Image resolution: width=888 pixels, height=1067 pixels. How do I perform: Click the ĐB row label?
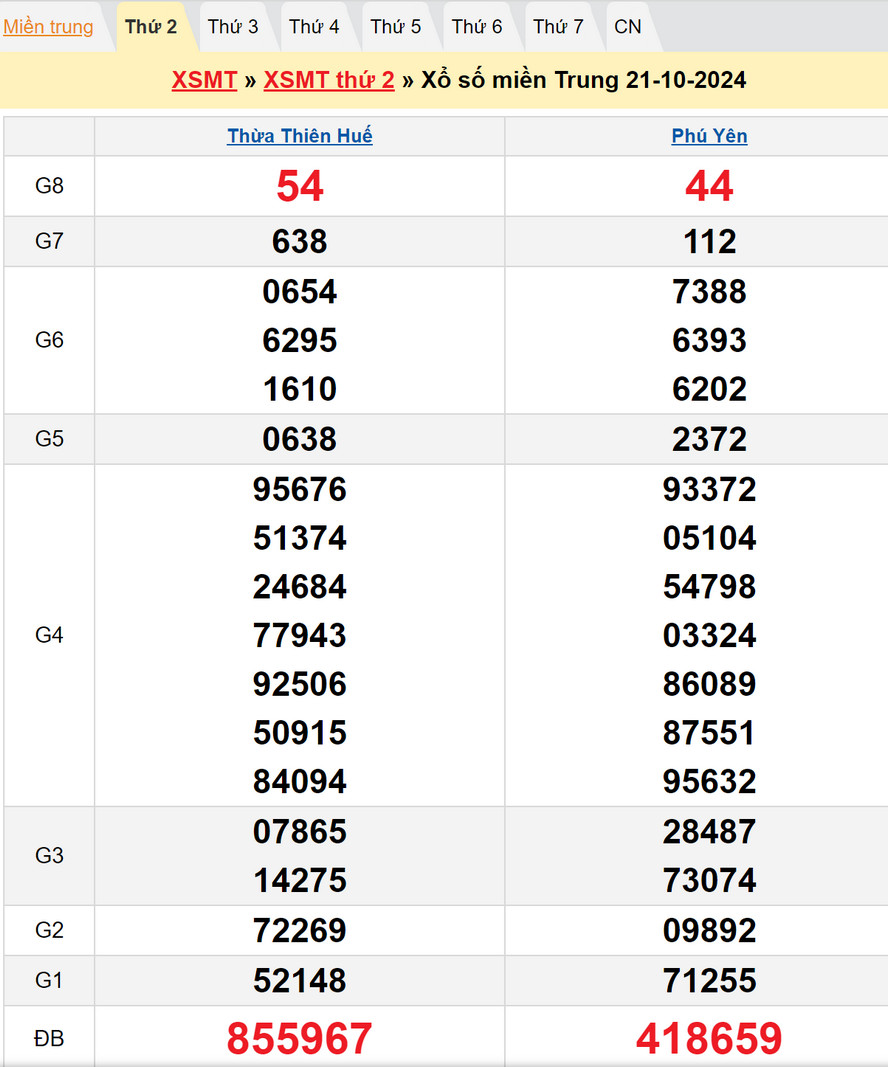[49, 1039]
